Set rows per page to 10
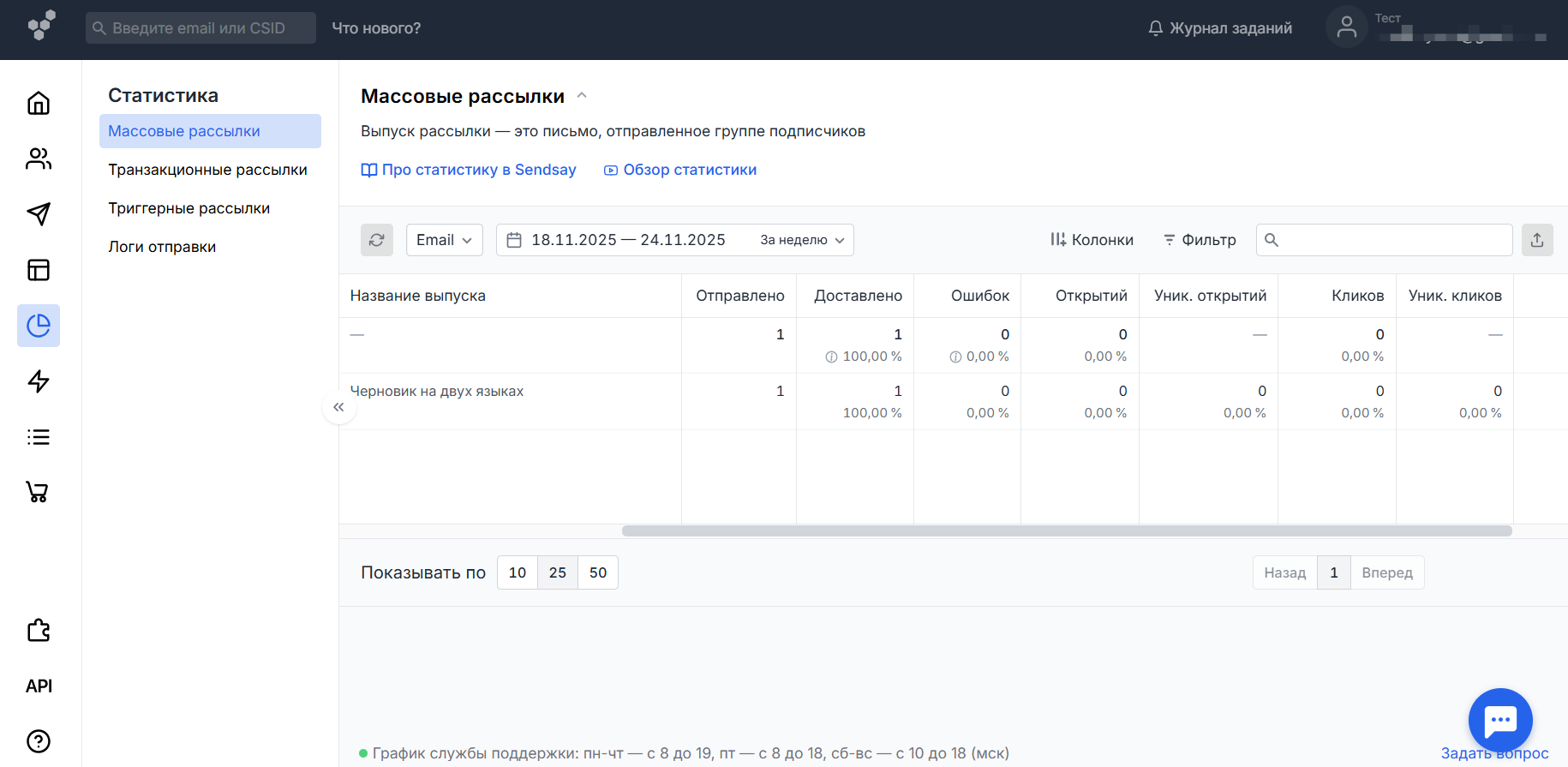The image size is (1568, 767). (x=518, y=572)
